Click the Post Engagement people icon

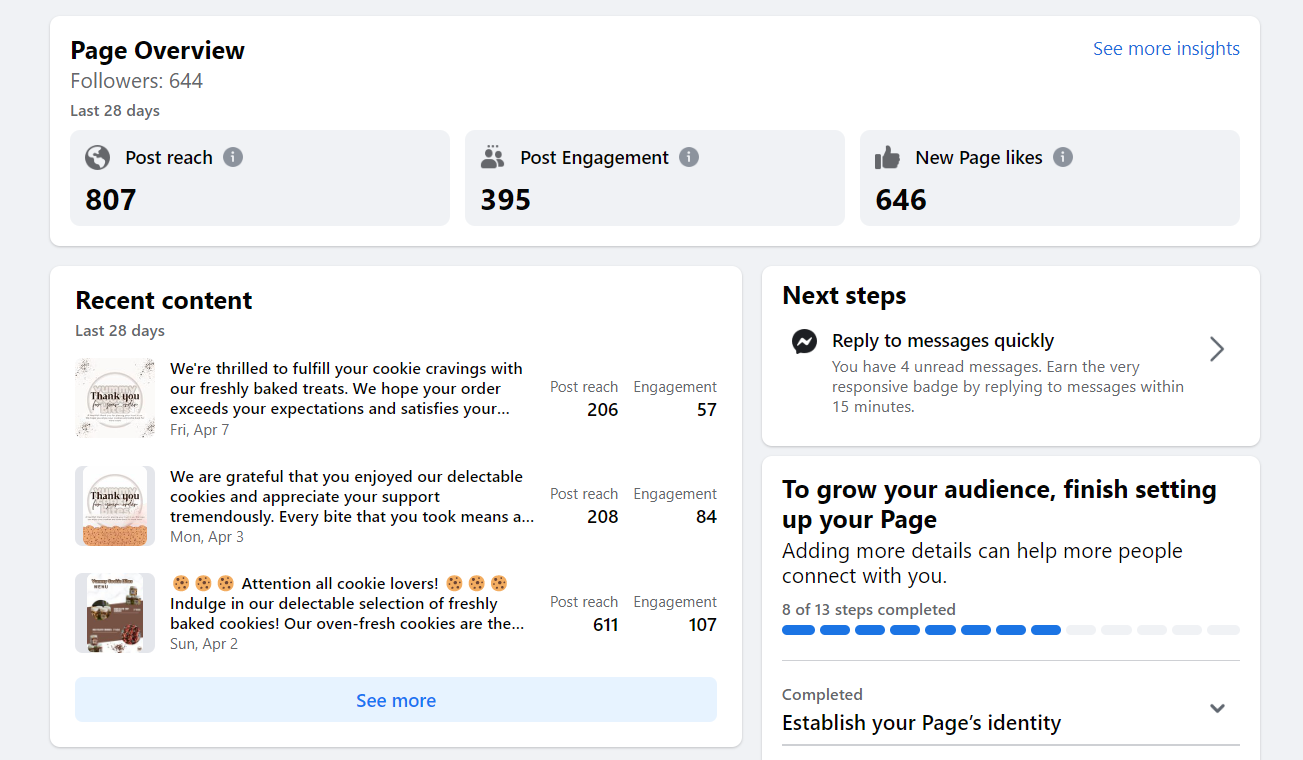492,157
